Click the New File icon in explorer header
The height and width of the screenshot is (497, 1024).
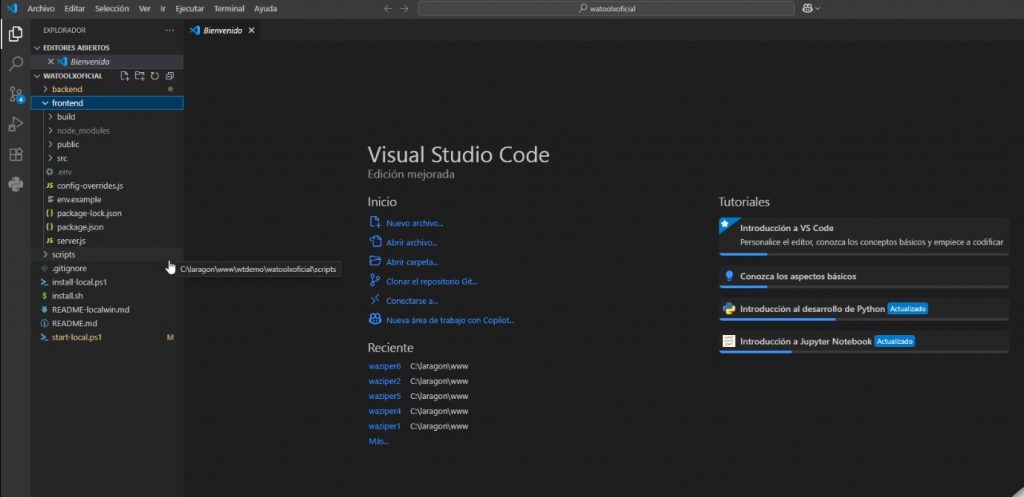point(124,76)
